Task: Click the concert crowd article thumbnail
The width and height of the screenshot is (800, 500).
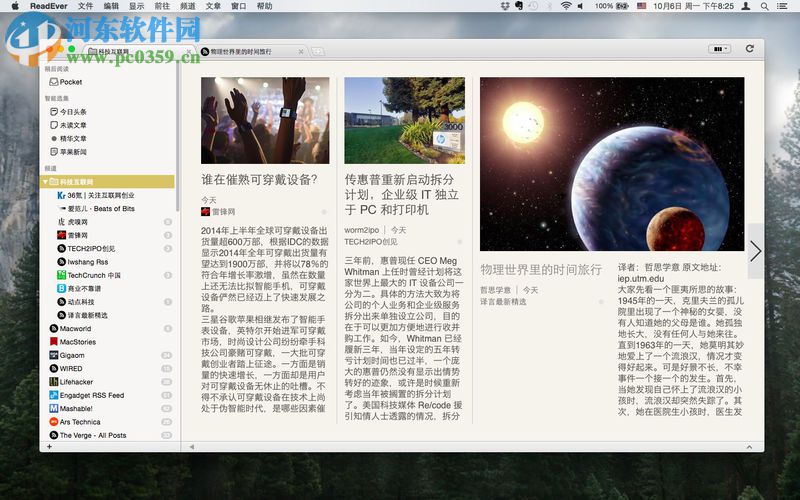Action: click(265, 120)
